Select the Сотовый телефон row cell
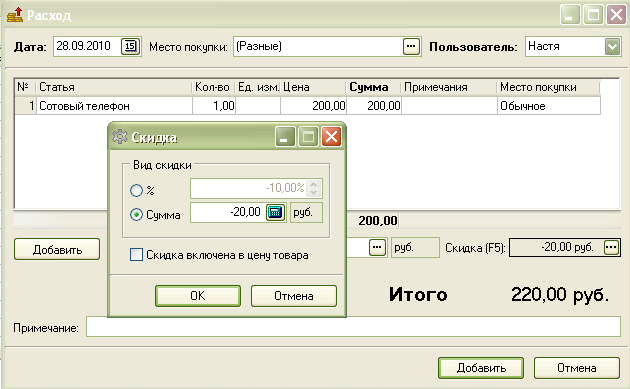Viewport: 630px width, 389px height. coord(114,106)
